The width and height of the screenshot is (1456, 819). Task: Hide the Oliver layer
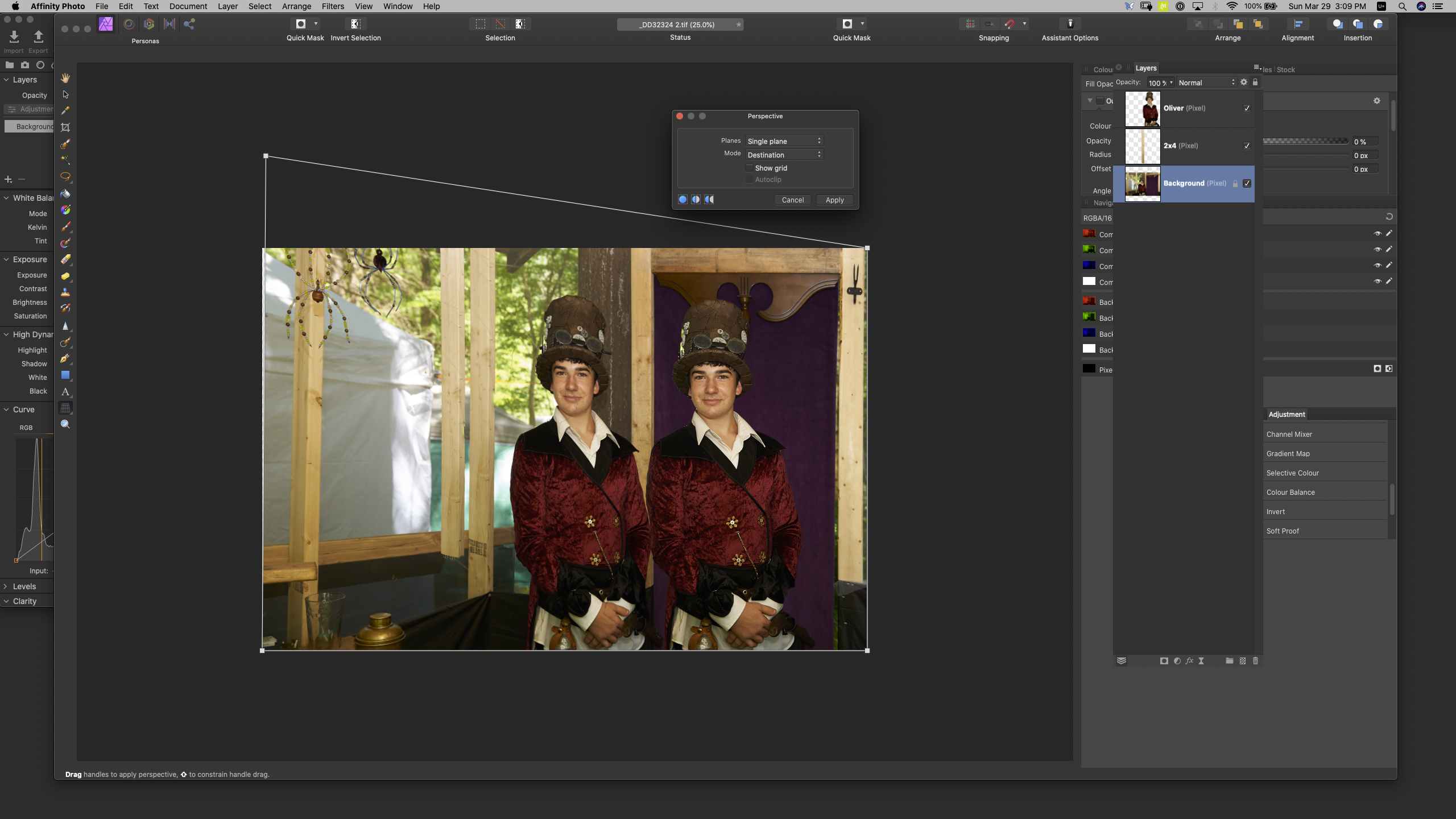1247,108
